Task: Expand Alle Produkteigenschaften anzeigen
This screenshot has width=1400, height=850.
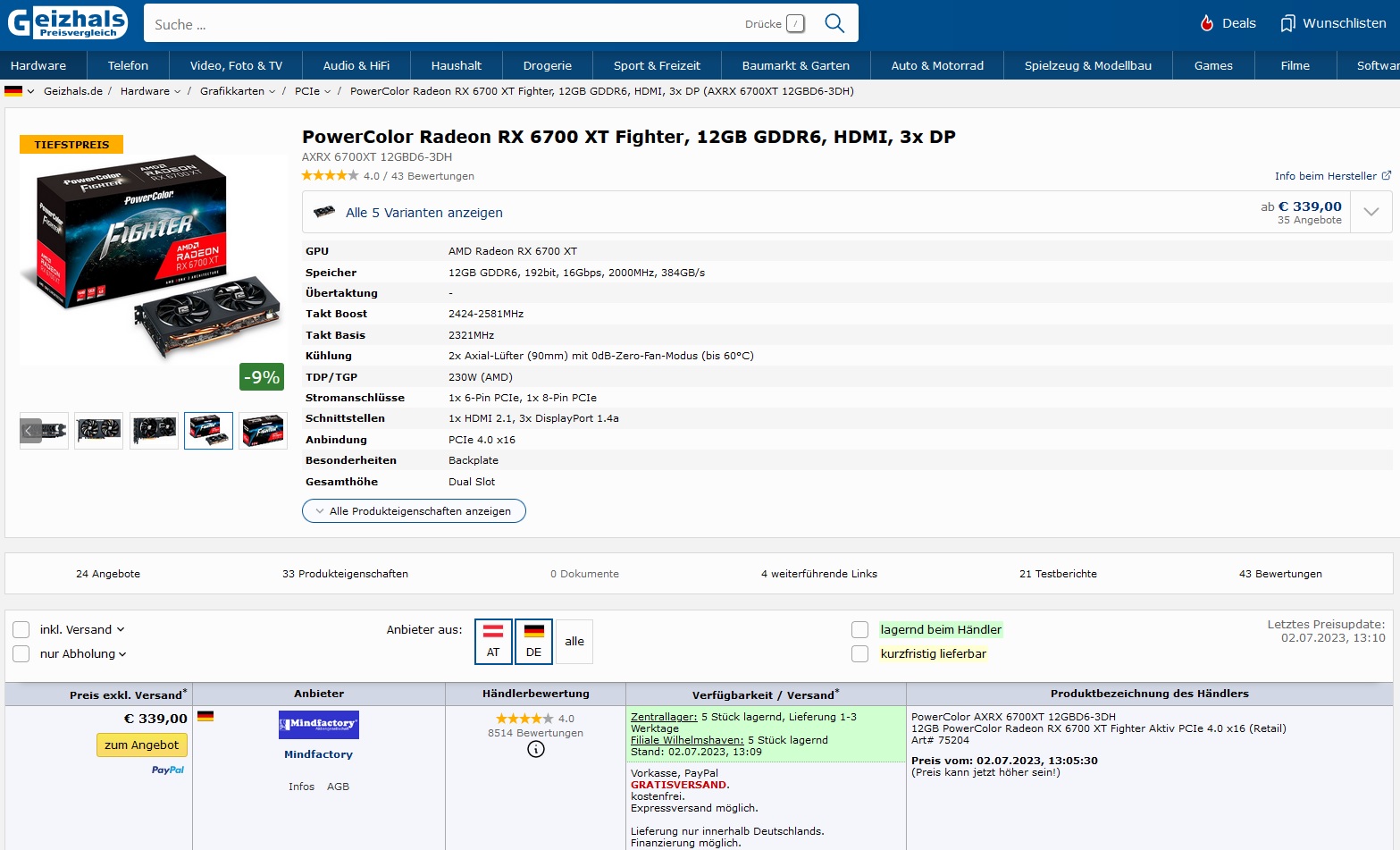Action: tap(414, 511)
